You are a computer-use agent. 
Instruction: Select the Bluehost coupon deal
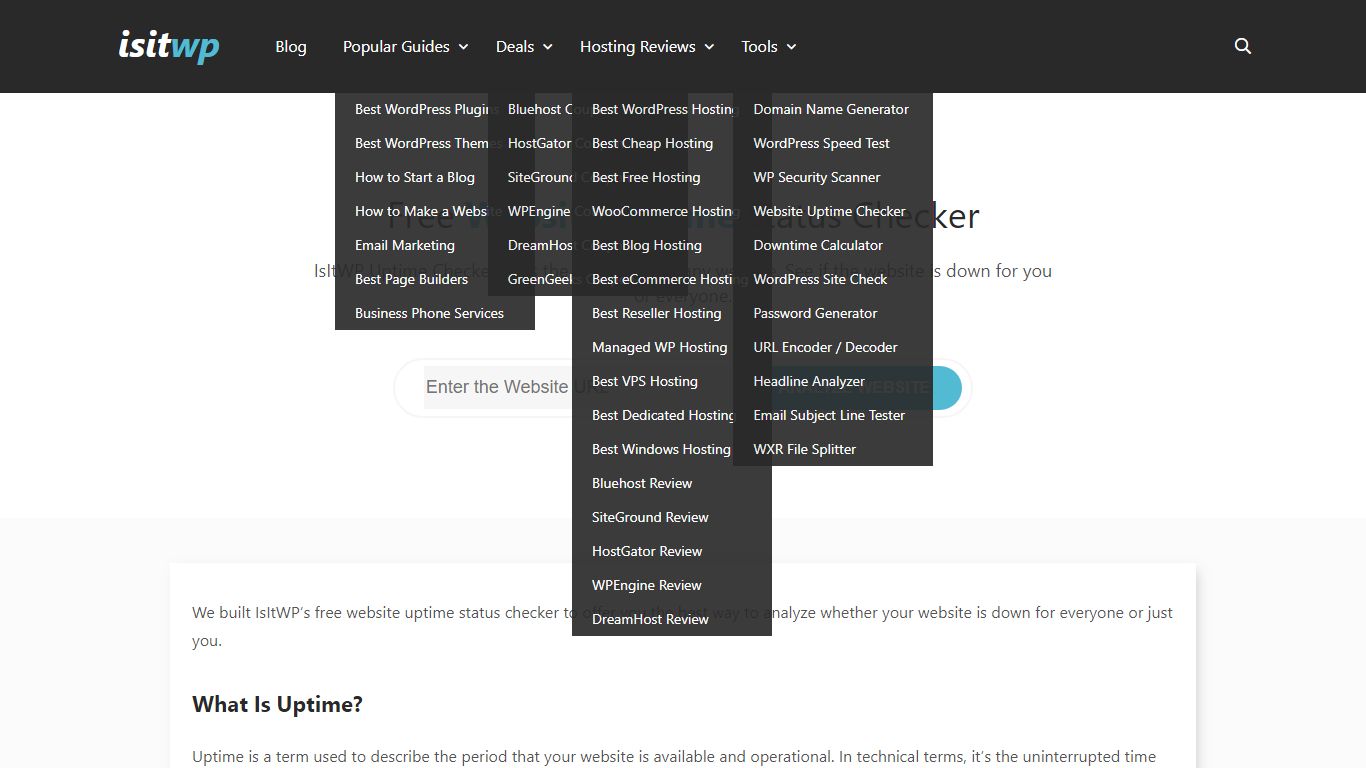tap(539, 109)
